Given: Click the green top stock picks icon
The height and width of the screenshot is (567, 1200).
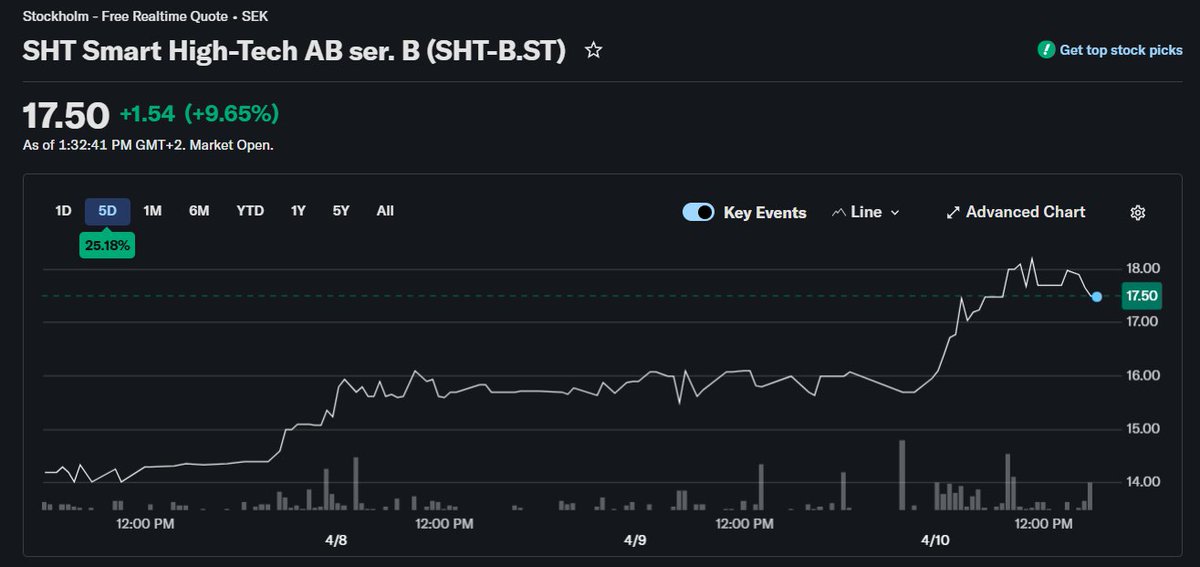Looking at the screenshot, I should pos(1046,49).
